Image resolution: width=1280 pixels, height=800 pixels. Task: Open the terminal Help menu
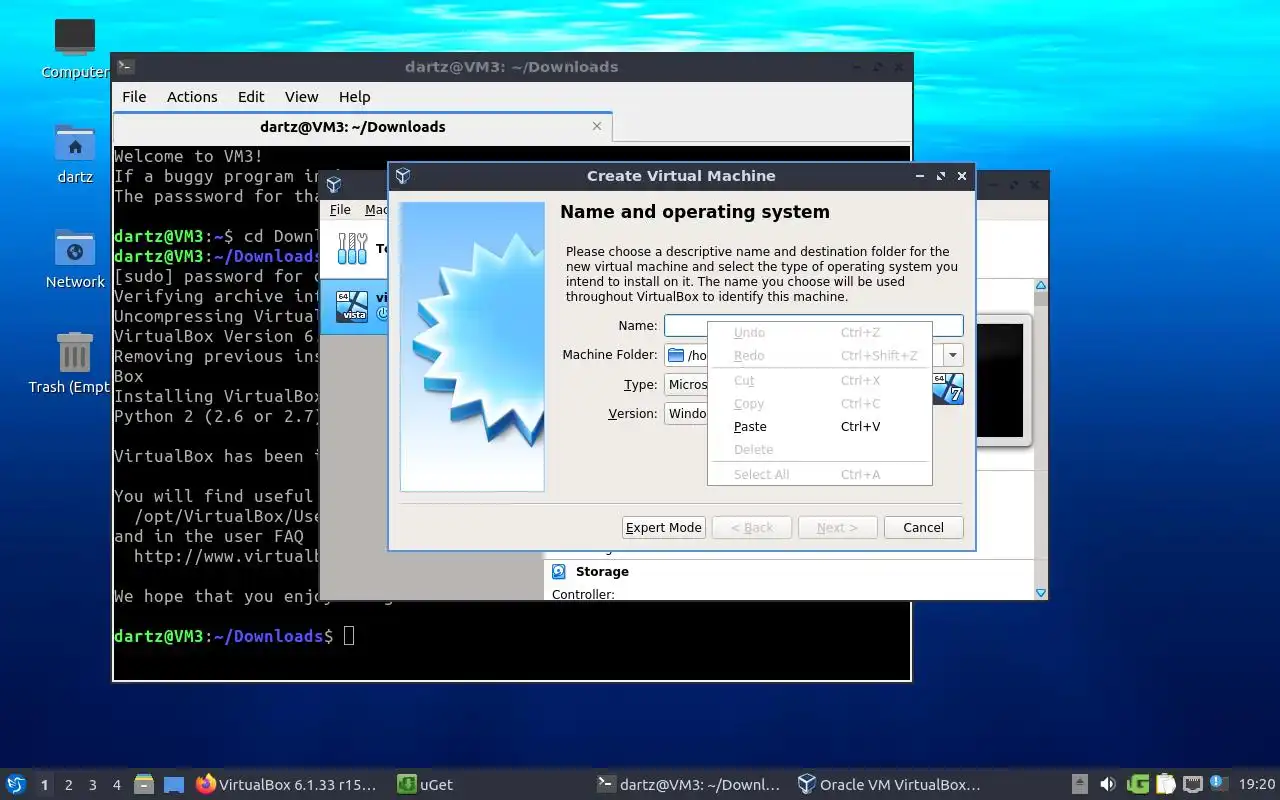tap(354, 97)
